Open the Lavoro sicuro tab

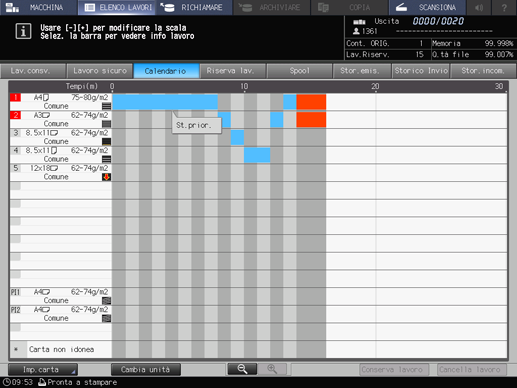point(100,71)
